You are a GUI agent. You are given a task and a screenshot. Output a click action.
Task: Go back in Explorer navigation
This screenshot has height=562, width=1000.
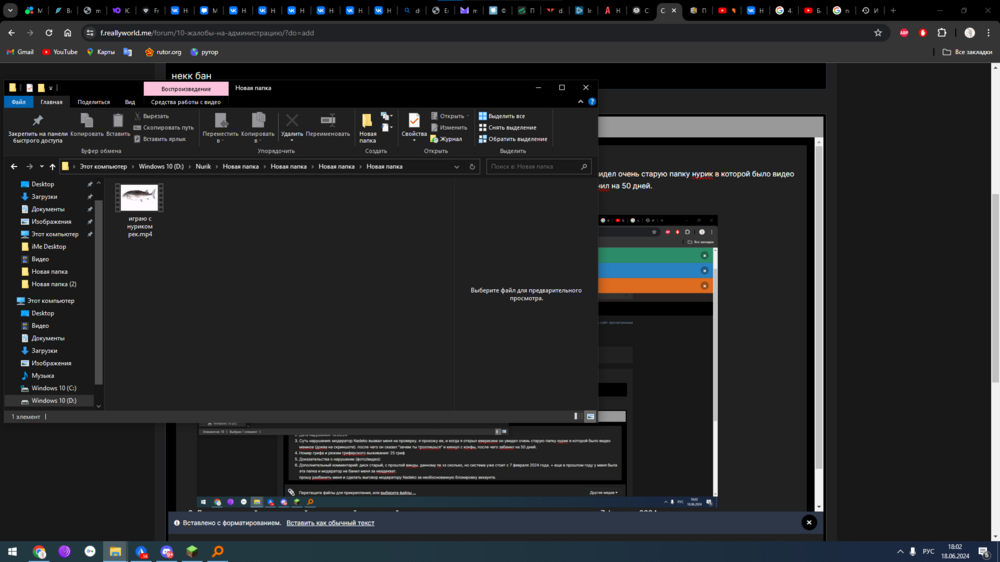pos(14,166)
